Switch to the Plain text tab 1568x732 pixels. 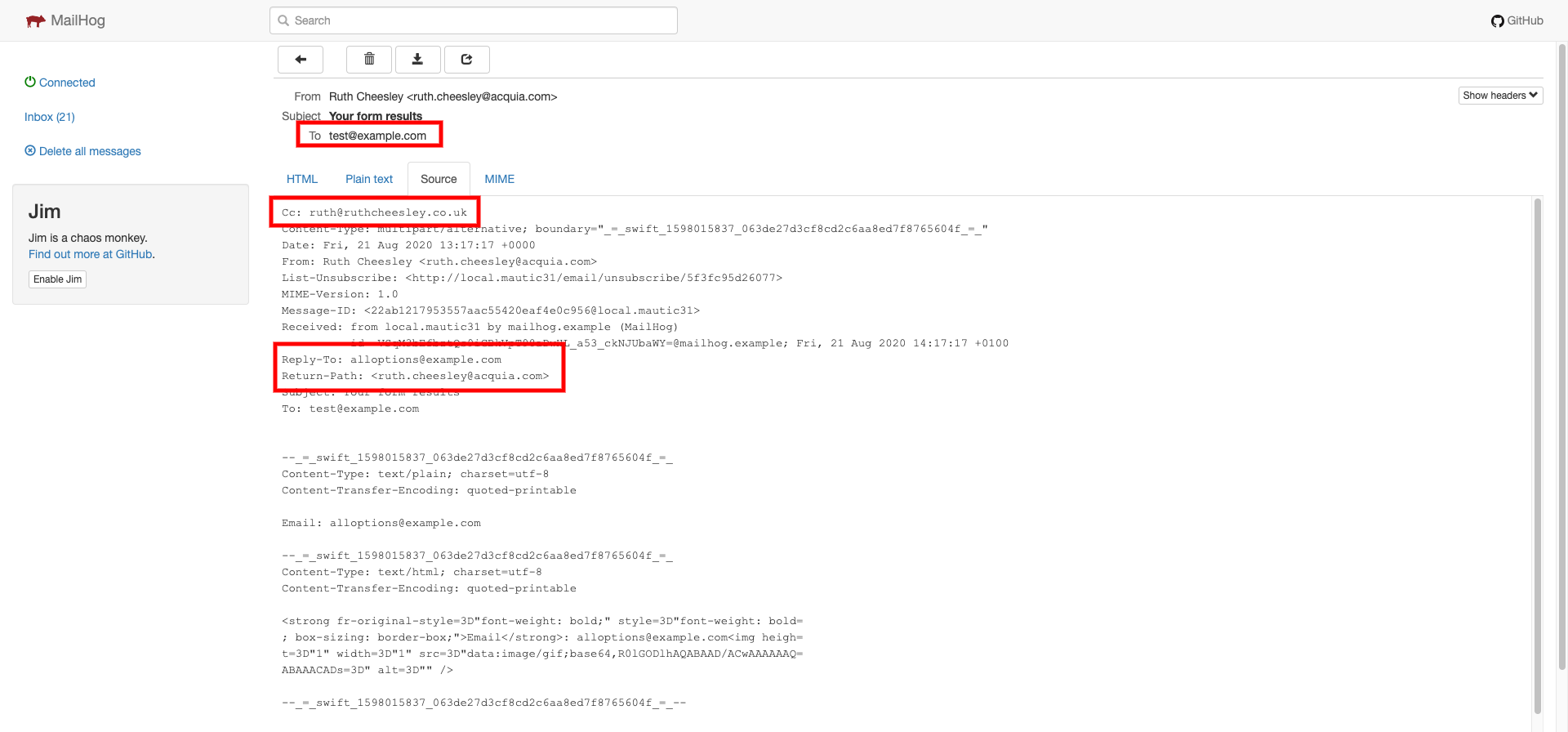[369, 179]
